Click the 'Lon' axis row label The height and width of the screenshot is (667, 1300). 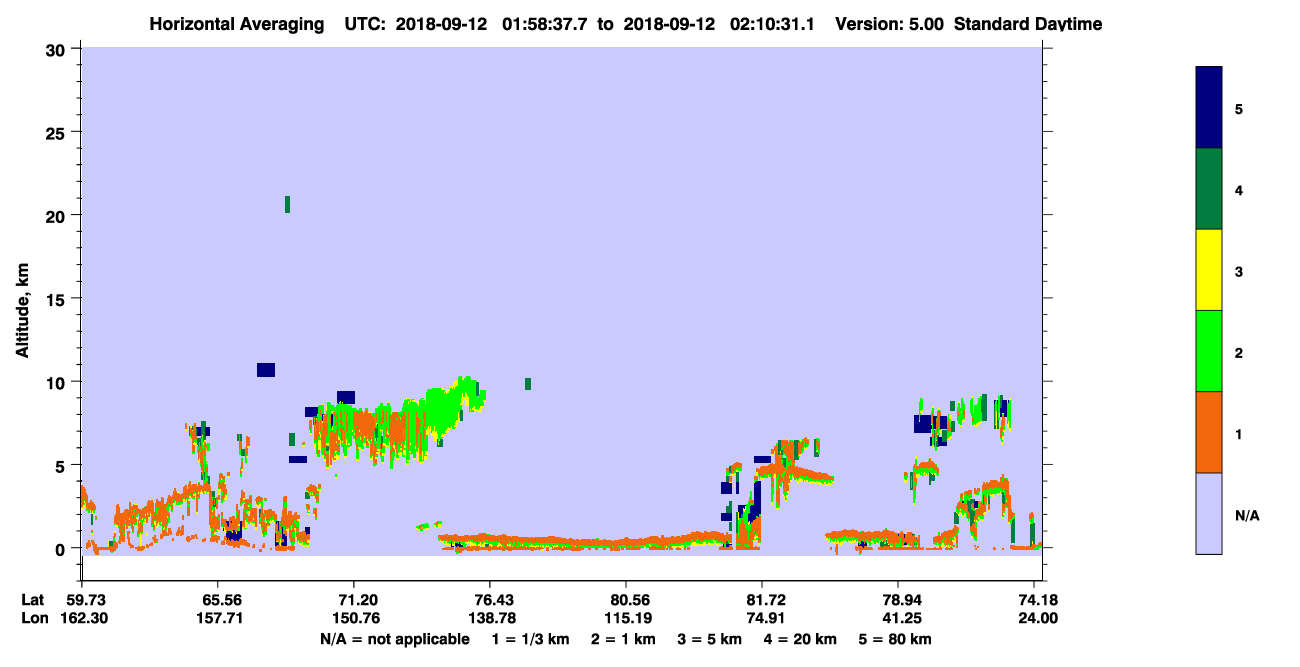pyautogui.click(x=34, y=618)
